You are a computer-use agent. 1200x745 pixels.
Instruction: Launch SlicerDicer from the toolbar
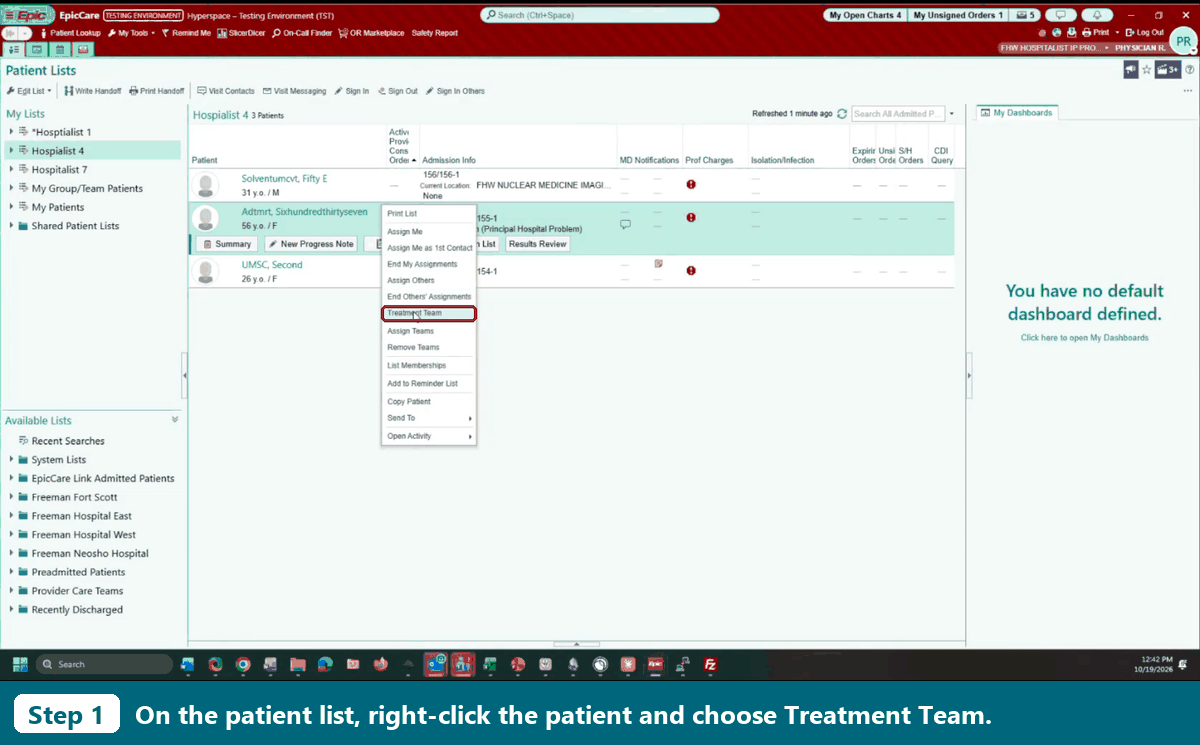[242, 33]
